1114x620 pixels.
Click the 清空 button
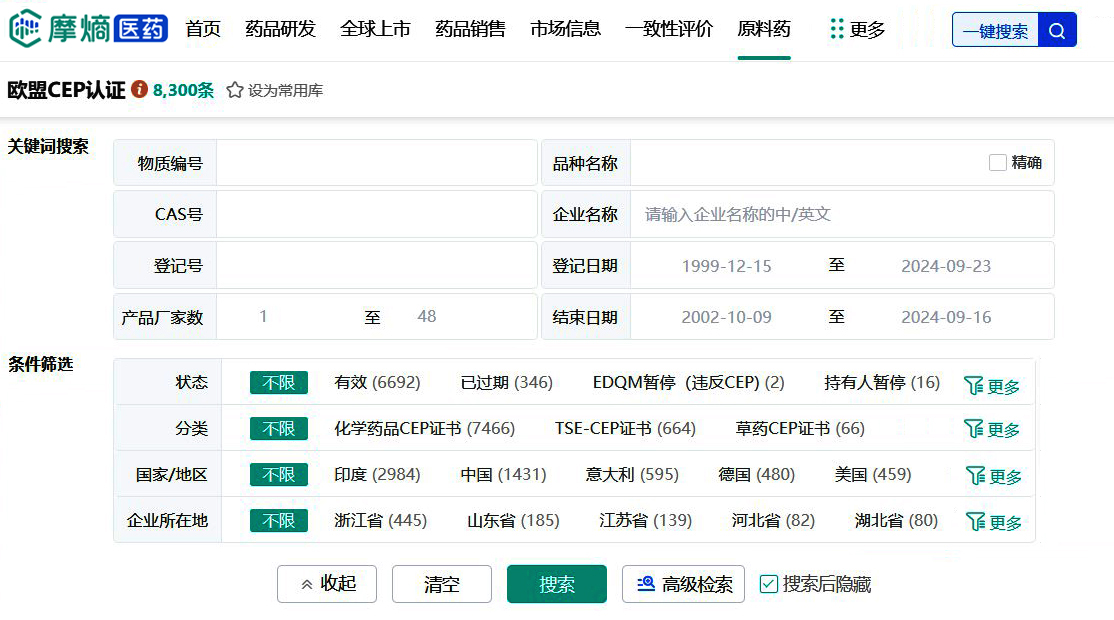point(442,584)
